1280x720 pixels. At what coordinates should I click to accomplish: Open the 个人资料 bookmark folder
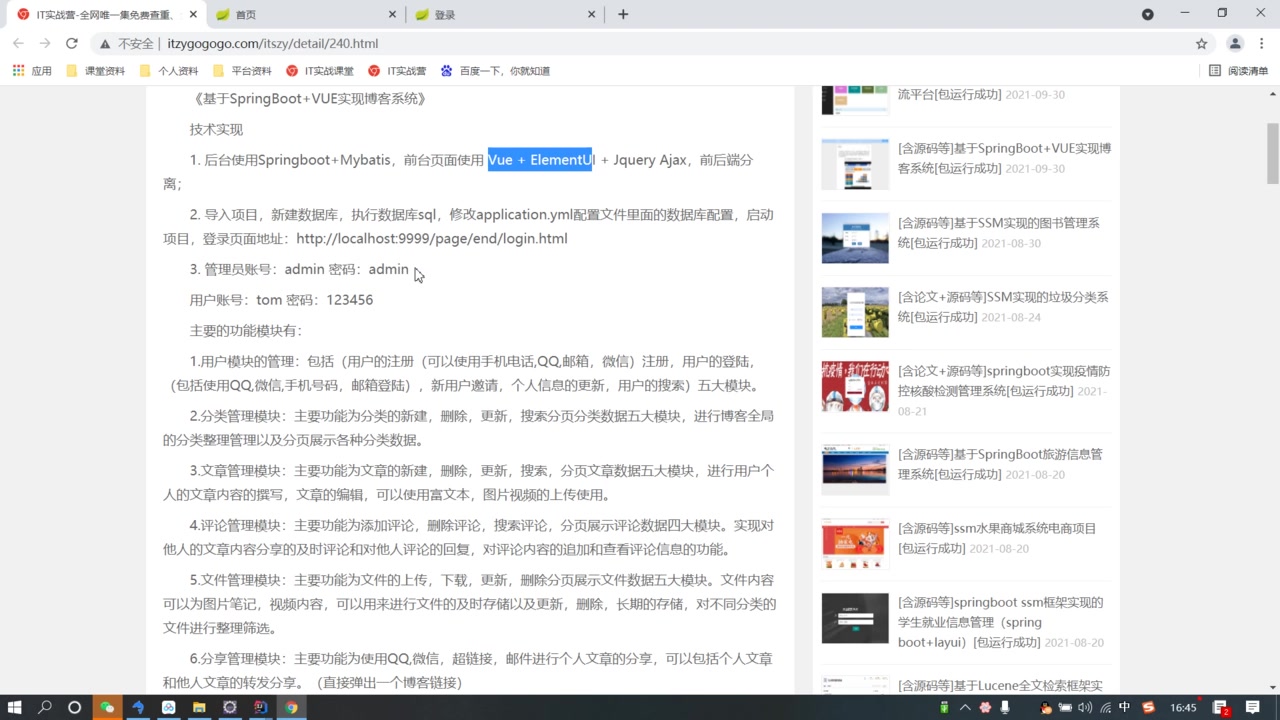(169, 71)
